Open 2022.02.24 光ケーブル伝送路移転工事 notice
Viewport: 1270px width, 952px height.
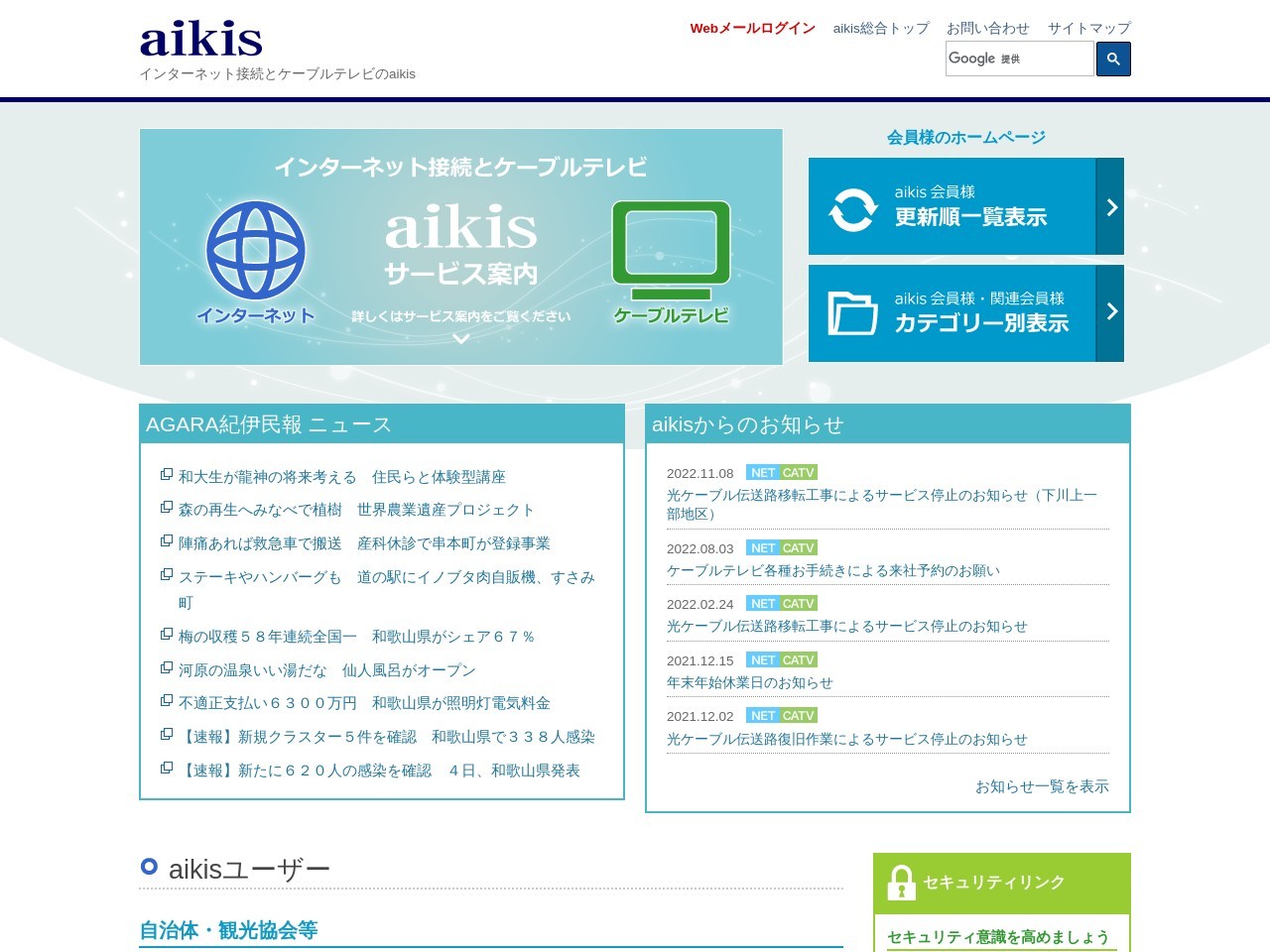(847, 626)
